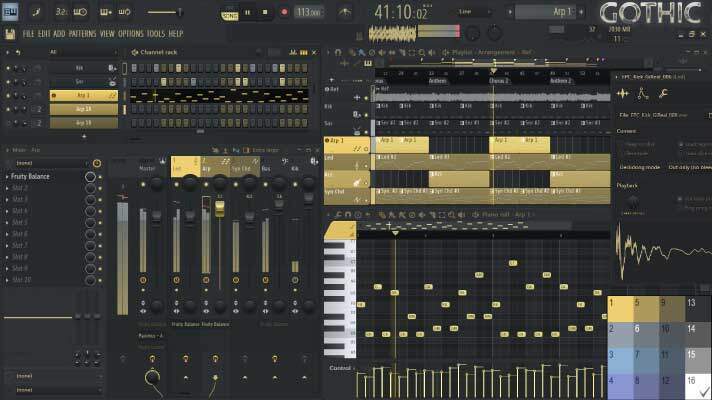Click the save disk icon
The width and height of the screenshot is (712, 400).
pos(10,33)
